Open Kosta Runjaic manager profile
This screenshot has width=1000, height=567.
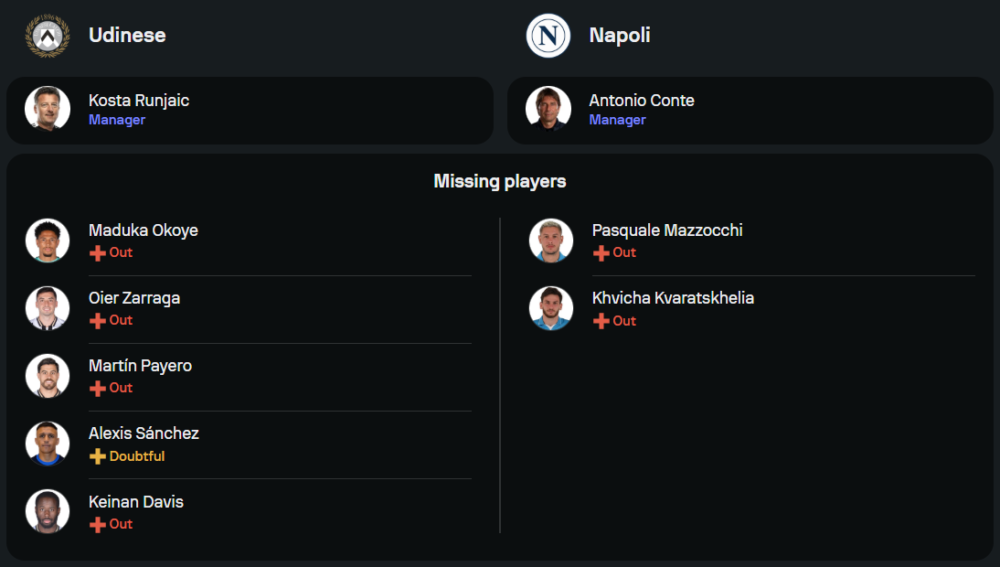pos(138,100)
